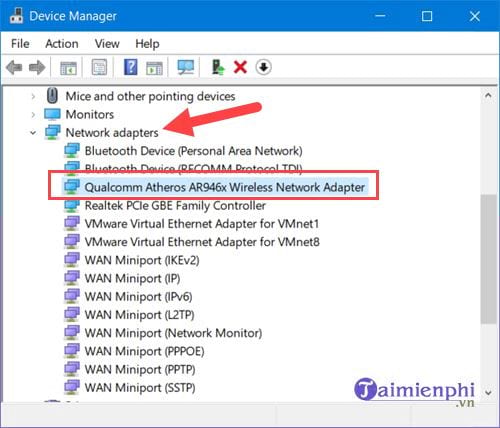
Task: Select WAN Miniport (PPPOE) entry
Action: pyautogui.click(x=144, y=351)
